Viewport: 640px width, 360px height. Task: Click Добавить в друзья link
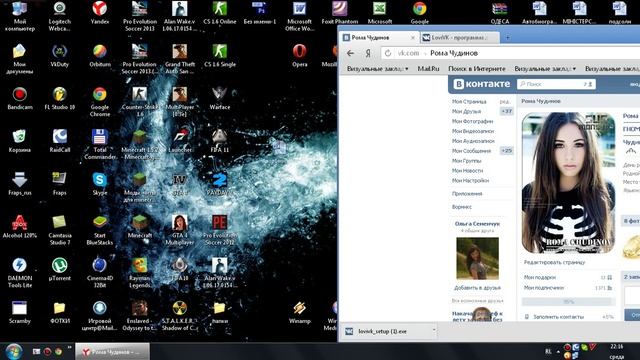pos(477,288)
